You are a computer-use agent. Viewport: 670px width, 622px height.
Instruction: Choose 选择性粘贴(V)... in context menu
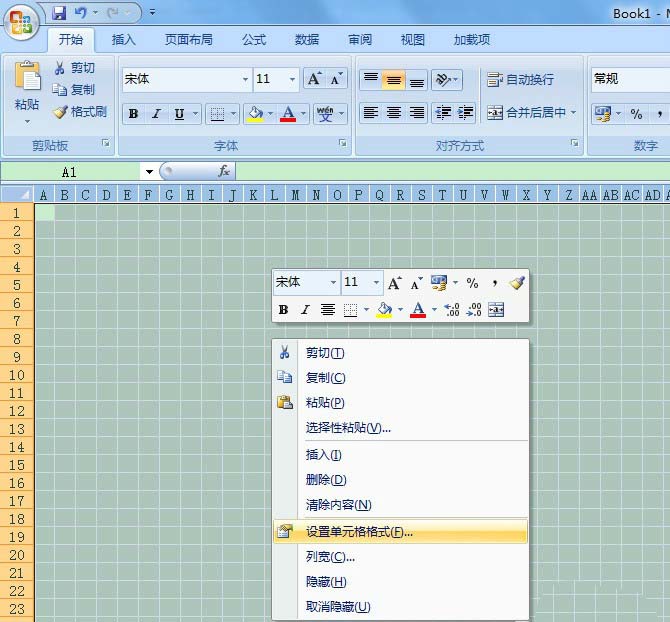(400, 427)
